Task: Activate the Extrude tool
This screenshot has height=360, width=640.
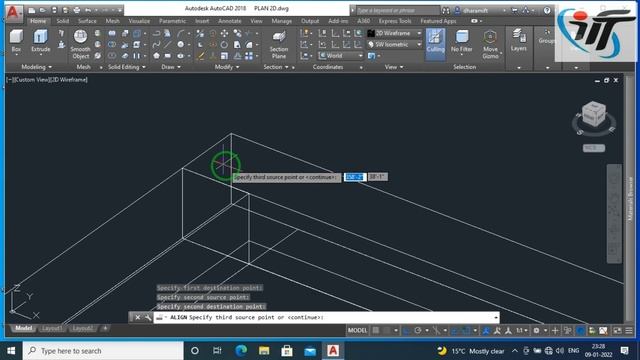Action: (x=40, y=41)
